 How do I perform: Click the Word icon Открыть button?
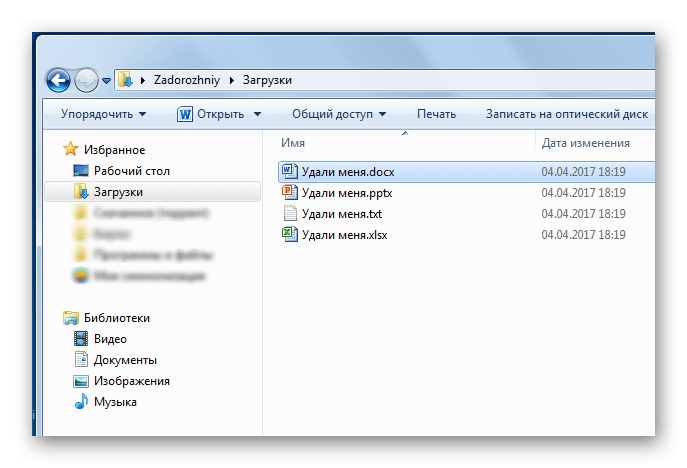(x=211, y=114)
